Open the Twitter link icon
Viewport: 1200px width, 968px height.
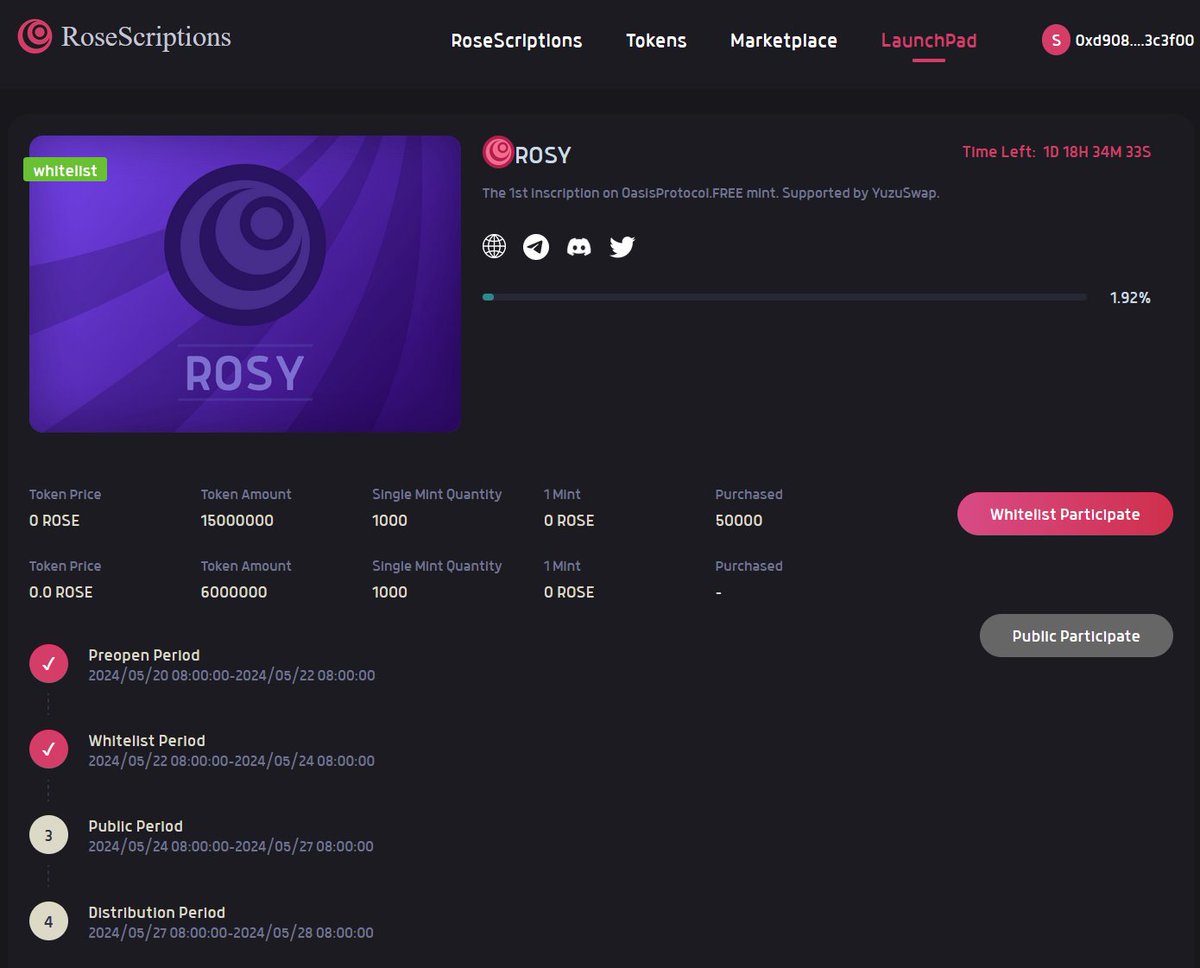pyautogui.click(x=622, y=246)
